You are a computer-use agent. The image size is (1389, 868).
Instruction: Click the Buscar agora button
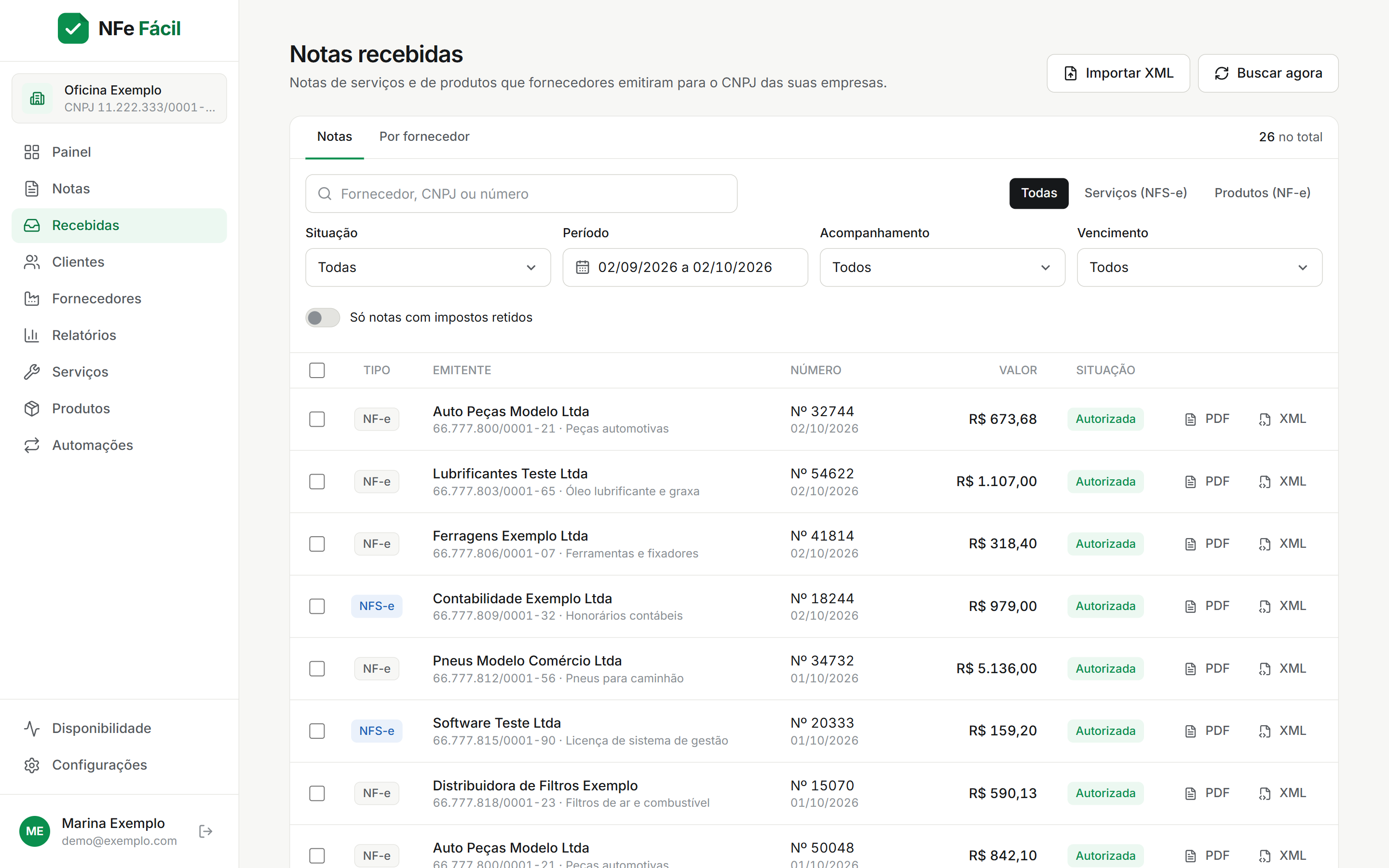tap(1267, 73)
